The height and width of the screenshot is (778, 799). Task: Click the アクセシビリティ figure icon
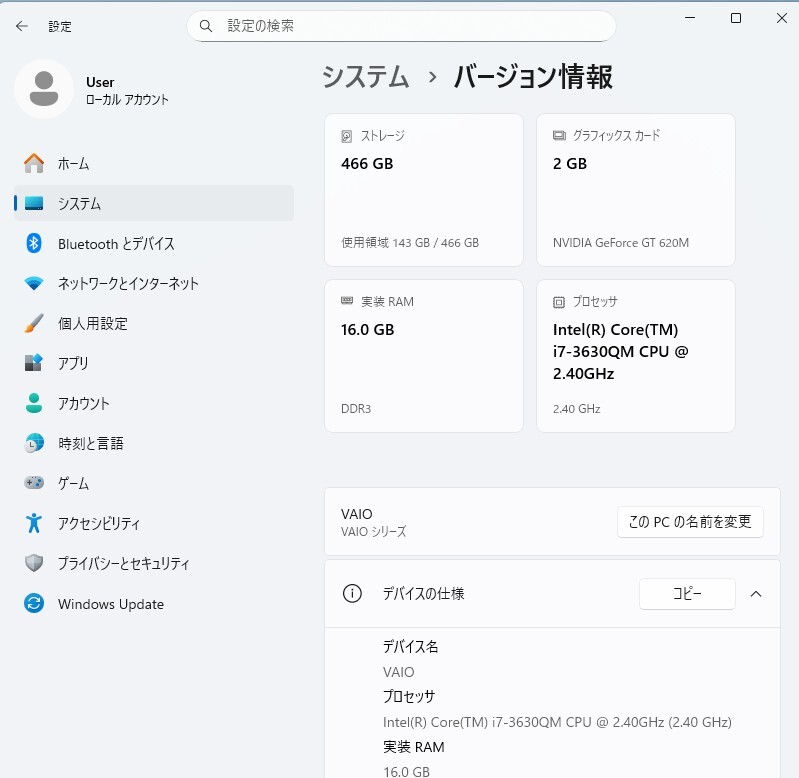pyautogui.click(x=34, y=523)
